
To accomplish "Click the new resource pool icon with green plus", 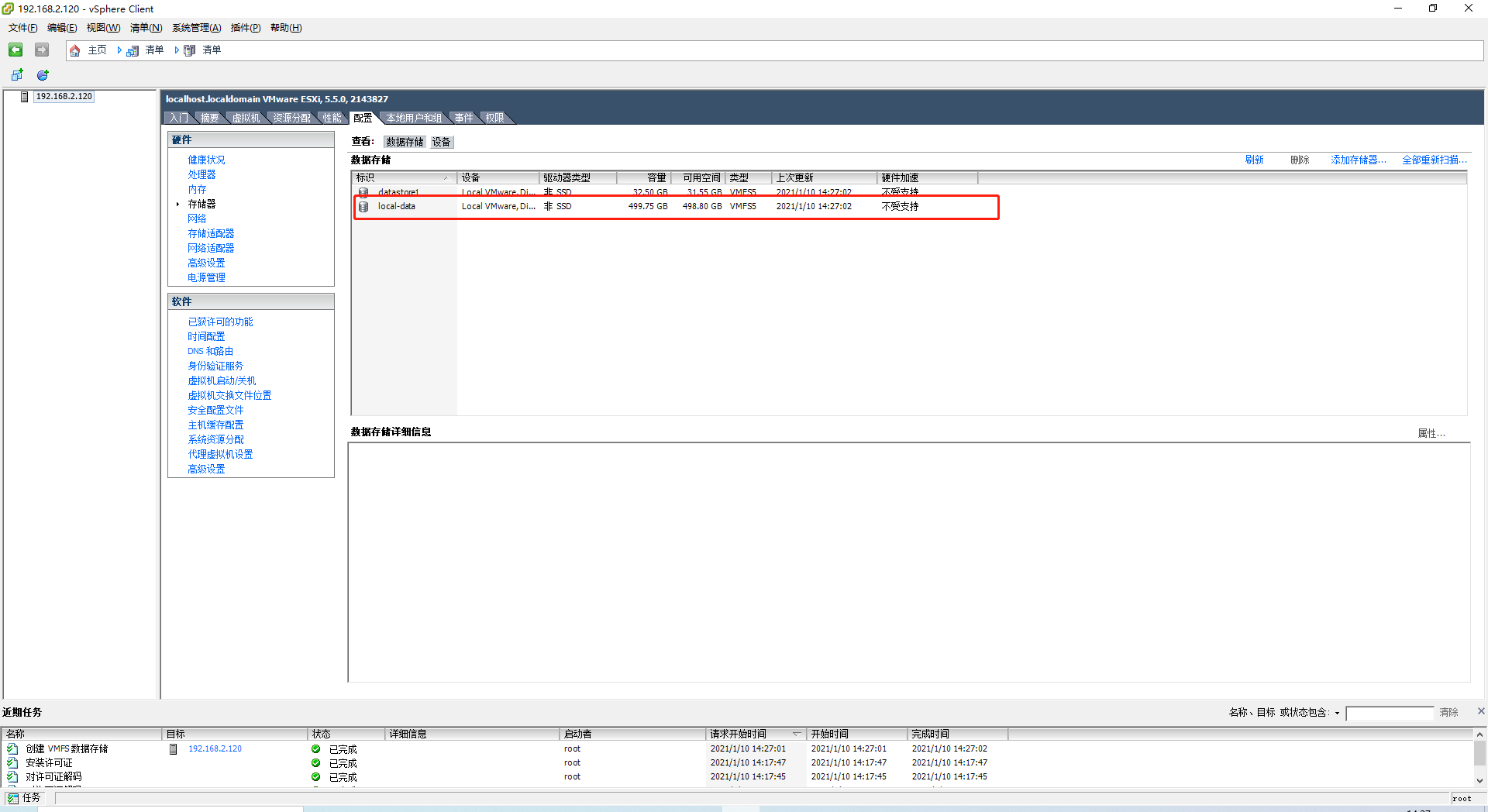I will (x=42, y=74).
